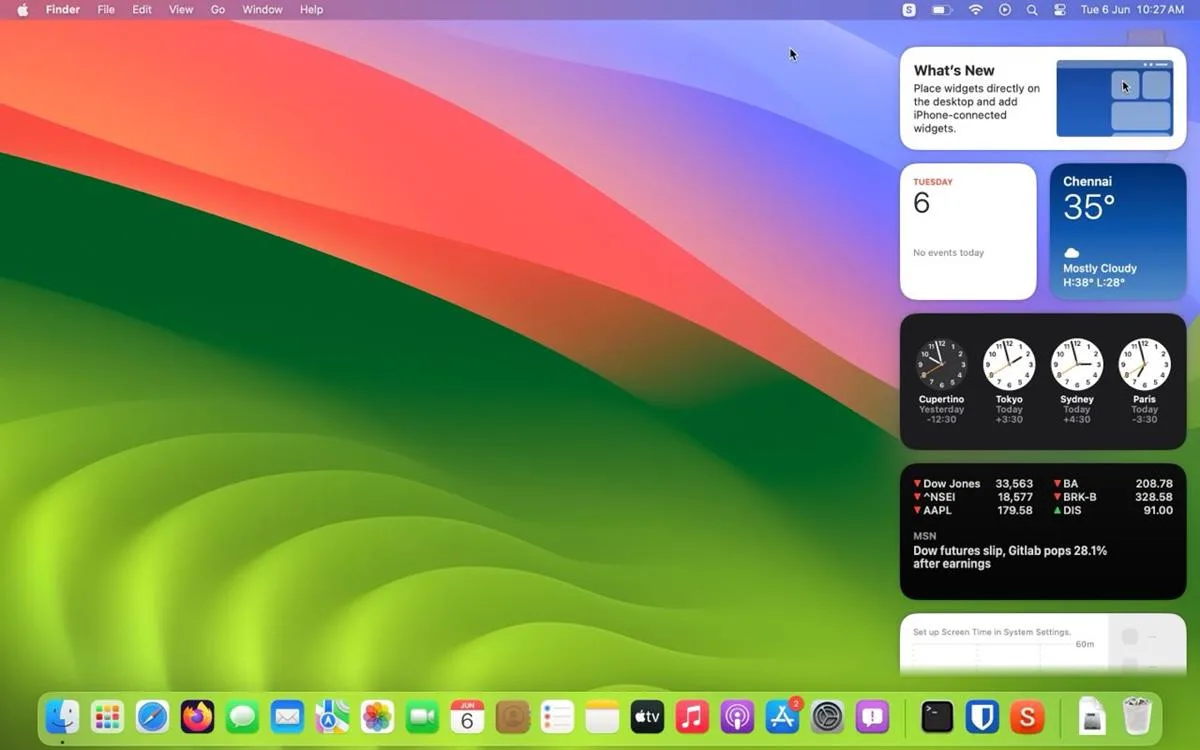This screenshot has width=1200, height=750.
Task: Open System Settings from the dock
Action: point(828,717)
